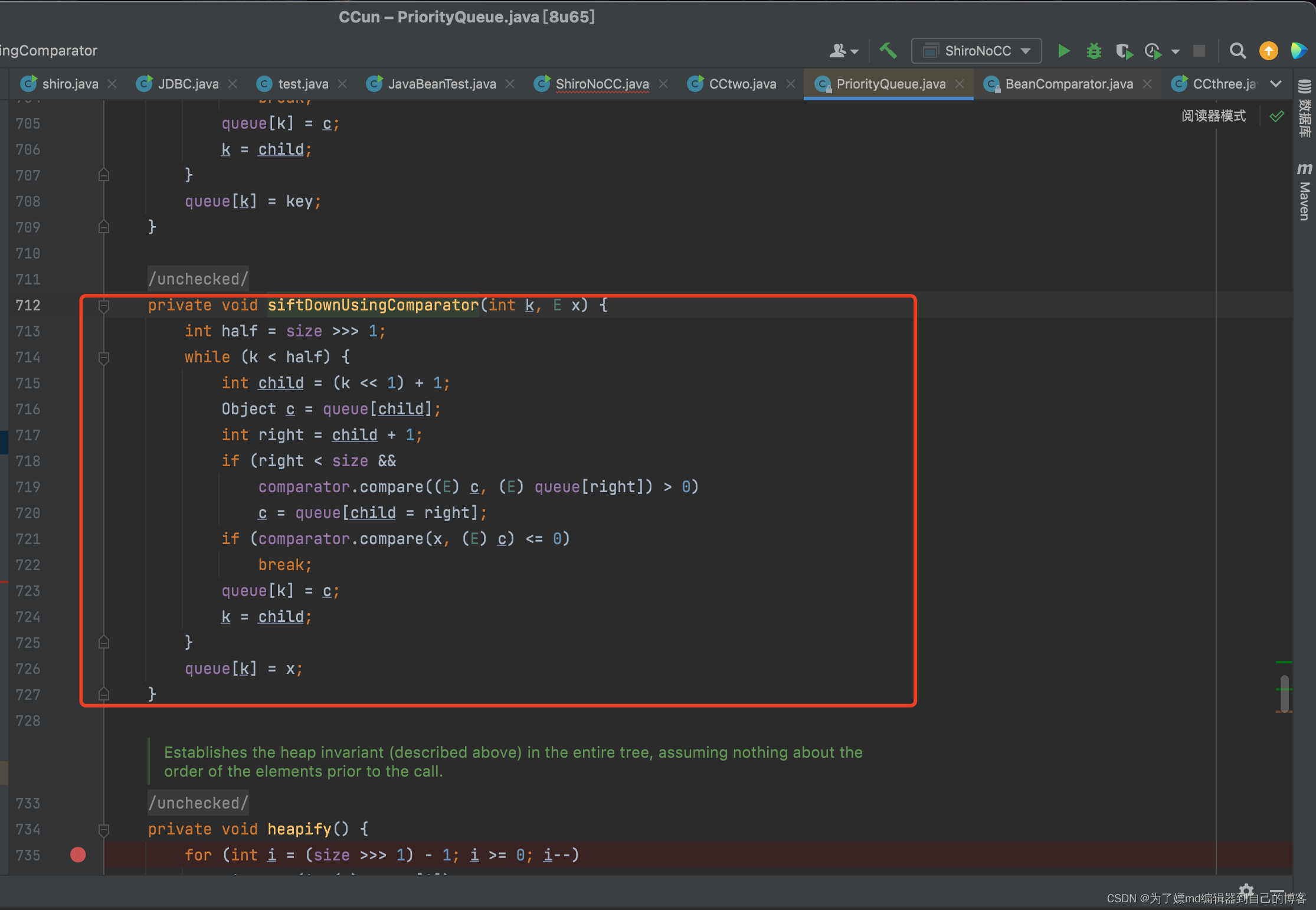The width and height of the screenshot is (1316, 910).
Task: Click the /unchecked/ annotation on line 733
Action: click(198, 803)
